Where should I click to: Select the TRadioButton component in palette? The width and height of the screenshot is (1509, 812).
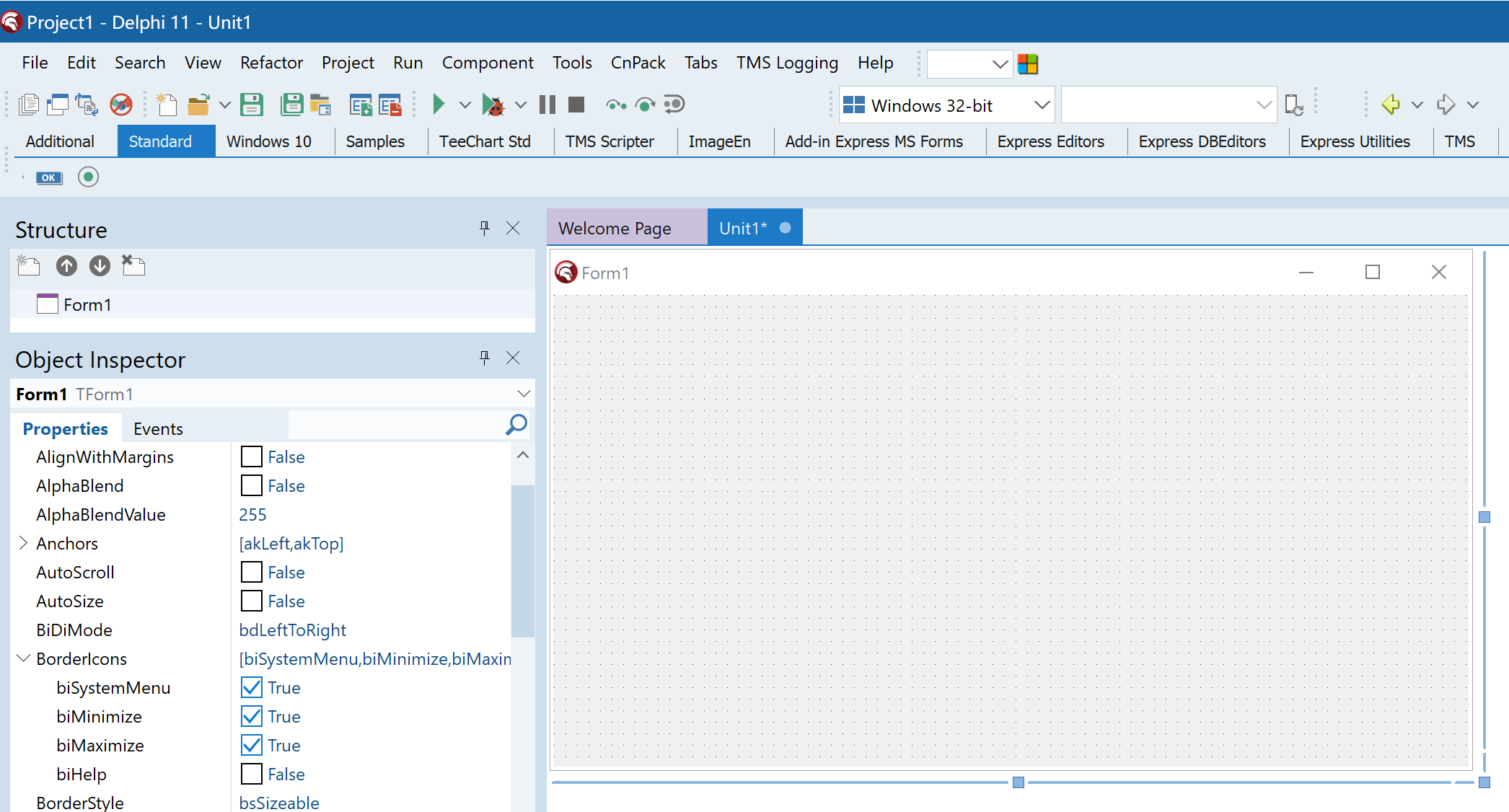pos(88,177)
